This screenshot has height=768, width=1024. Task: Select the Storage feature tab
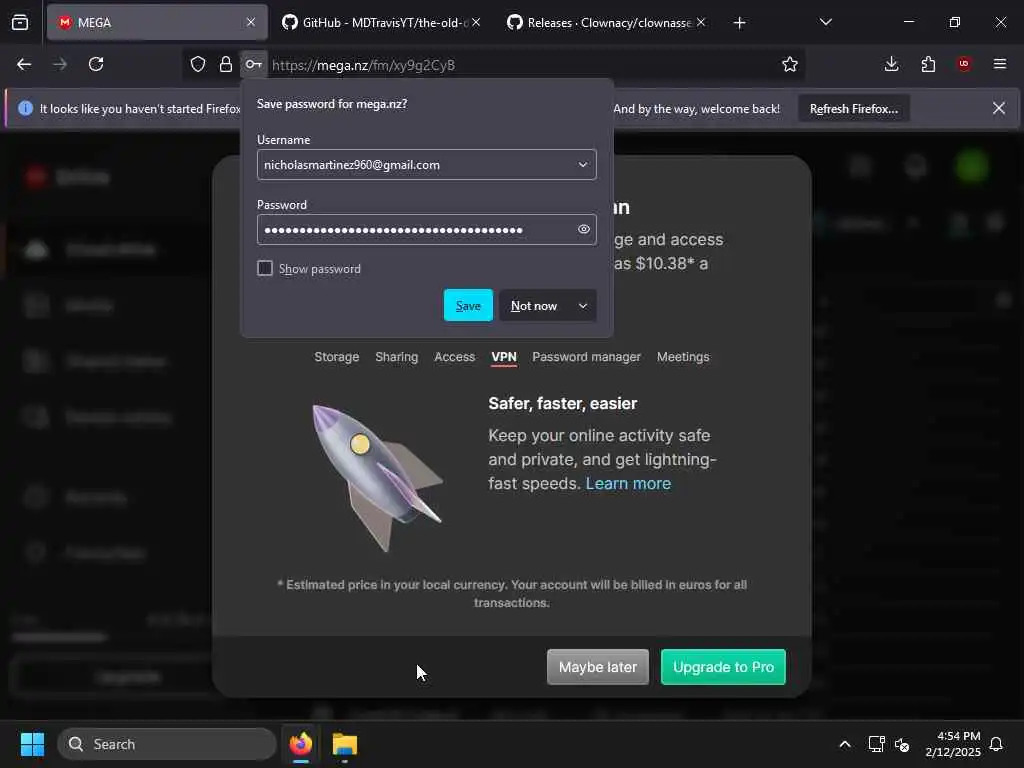pyautogui.click(x=336, y=357)
